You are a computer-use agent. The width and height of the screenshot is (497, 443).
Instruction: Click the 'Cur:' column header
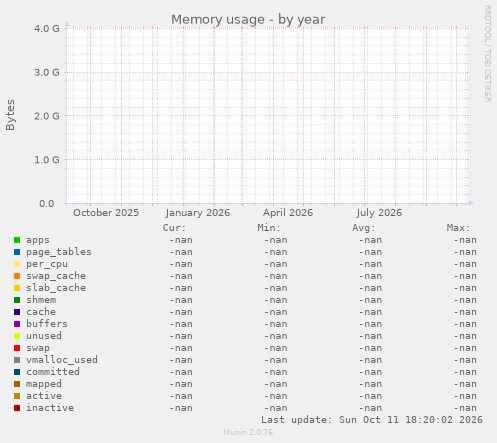tap(174, 228)
